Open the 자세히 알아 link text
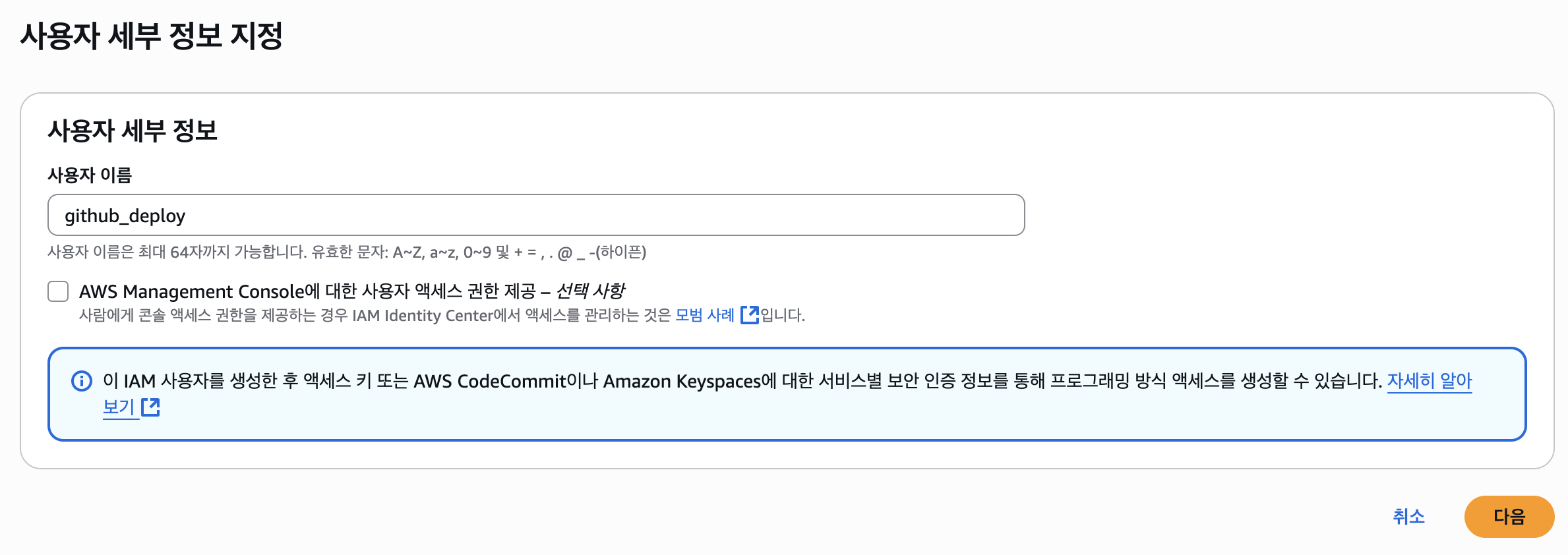 (1429, 380)
